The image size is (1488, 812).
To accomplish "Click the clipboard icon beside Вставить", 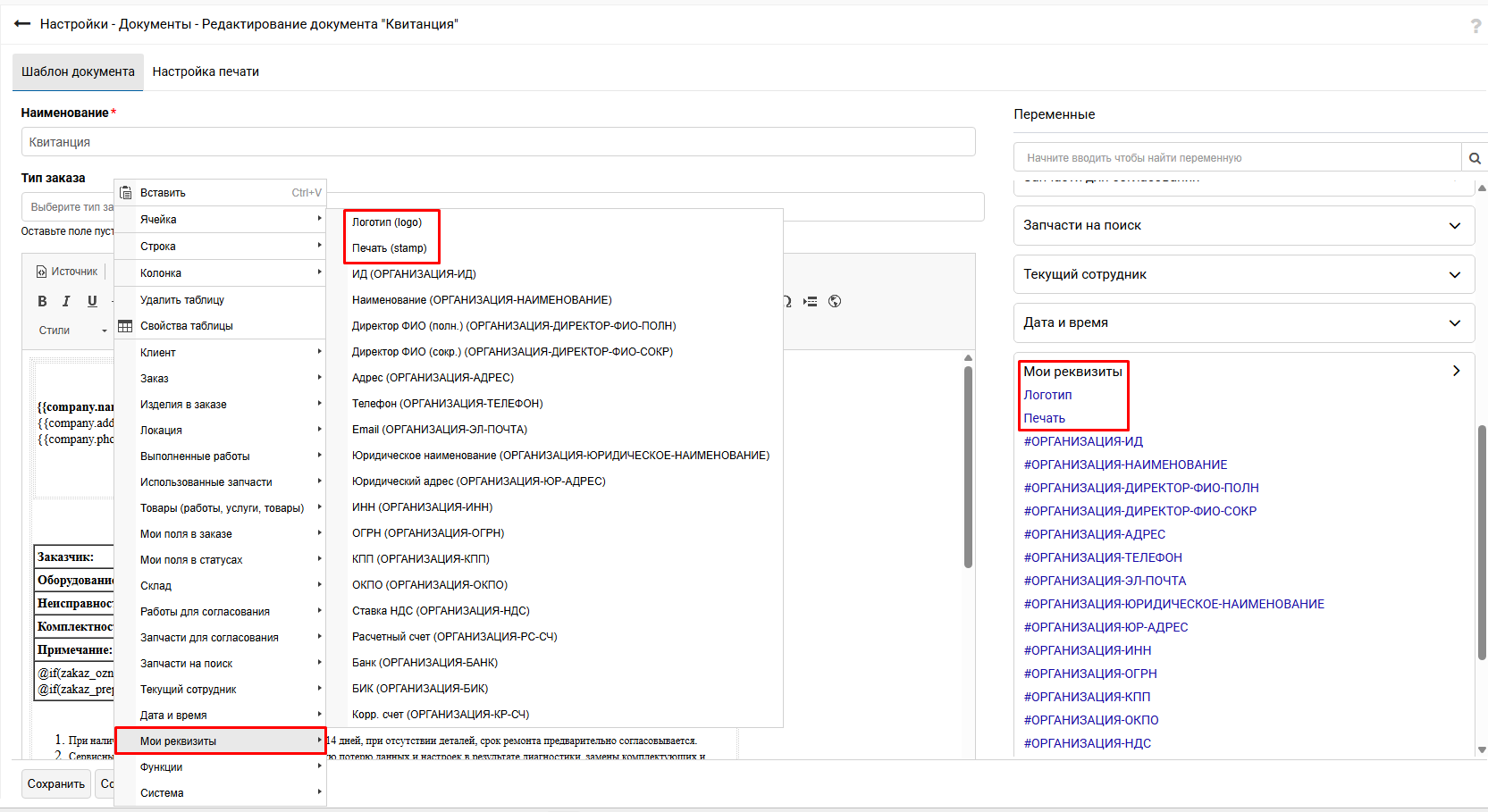I will 126,192.
